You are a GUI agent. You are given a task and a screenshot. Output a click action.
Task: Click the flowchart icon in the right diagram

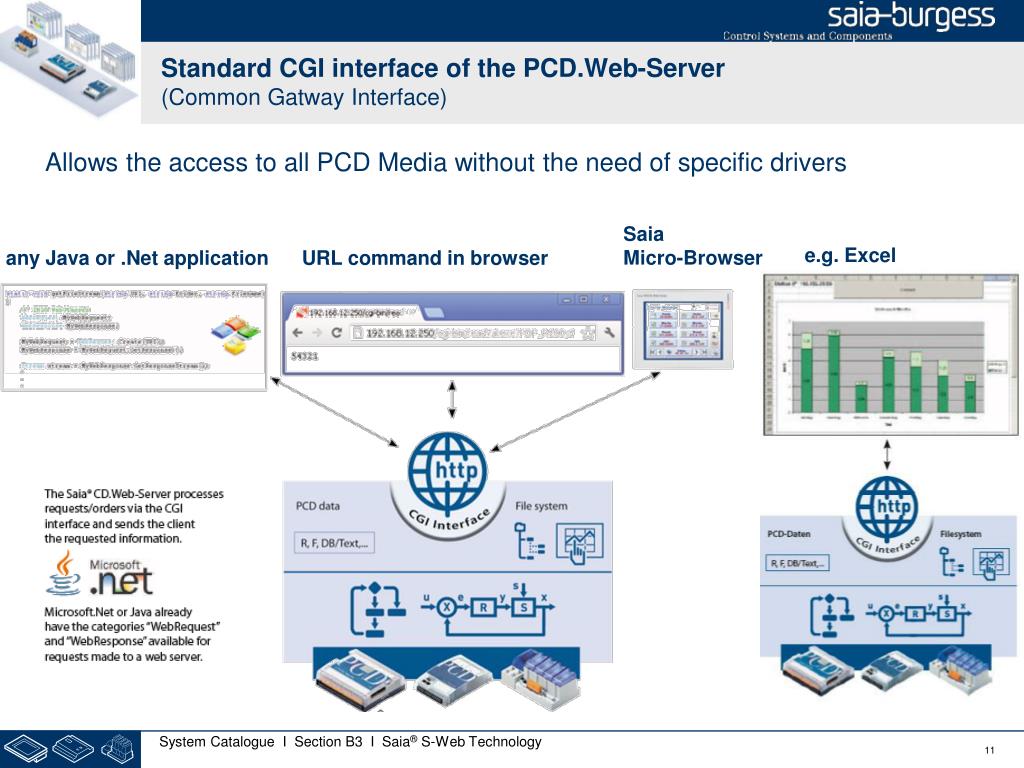831,615
